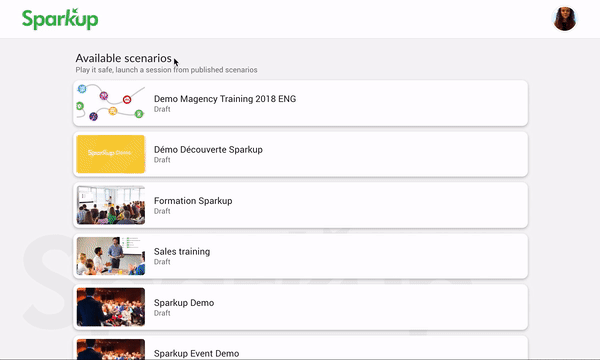
Task: Click Draft status under Sparkup Demo
Action: point(162,313)
